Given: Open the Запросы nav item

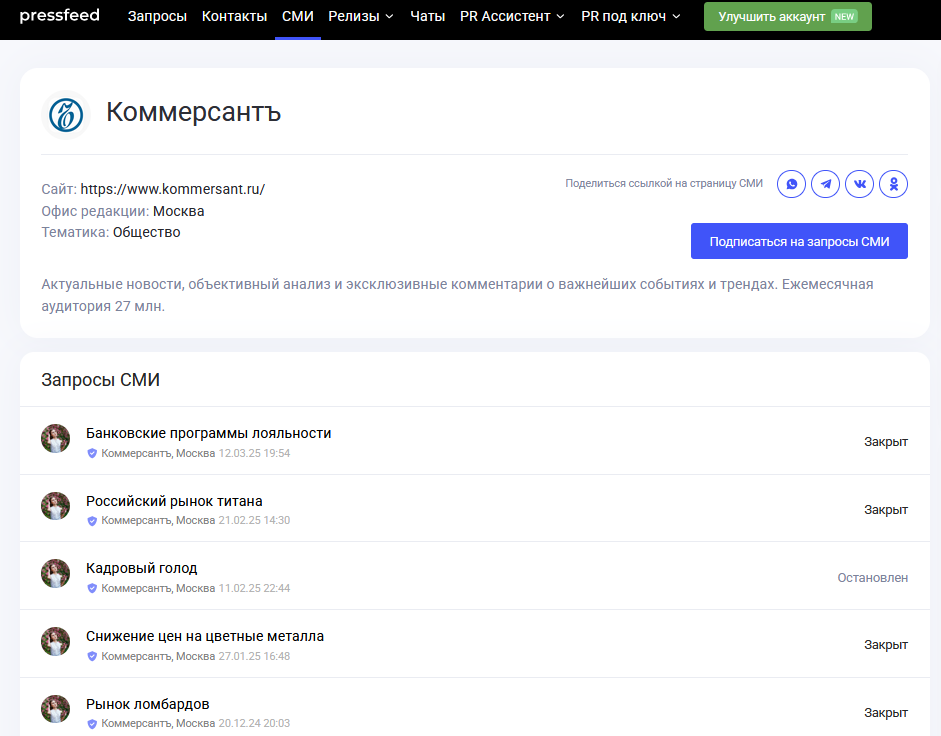Looking at the screenshot, I should pos(157,16).
